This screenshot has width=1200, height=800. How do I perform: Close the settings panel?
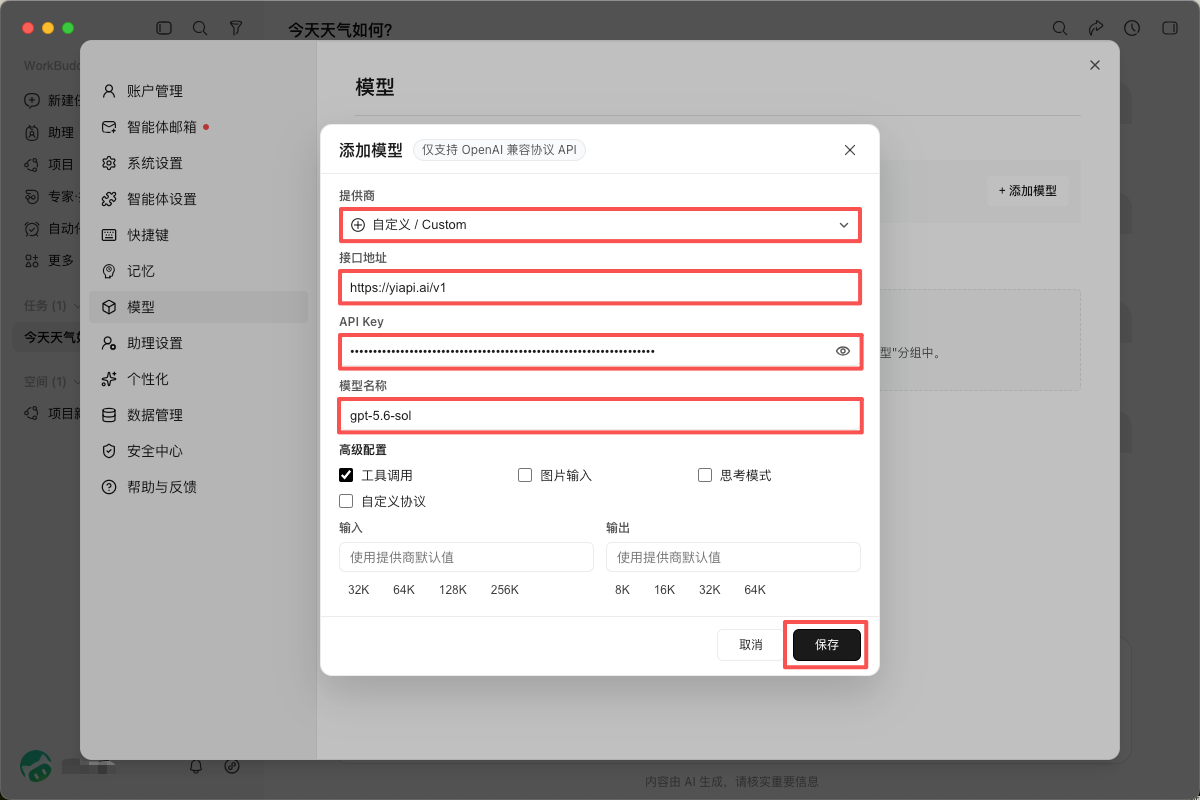[x=1095, y=65]
